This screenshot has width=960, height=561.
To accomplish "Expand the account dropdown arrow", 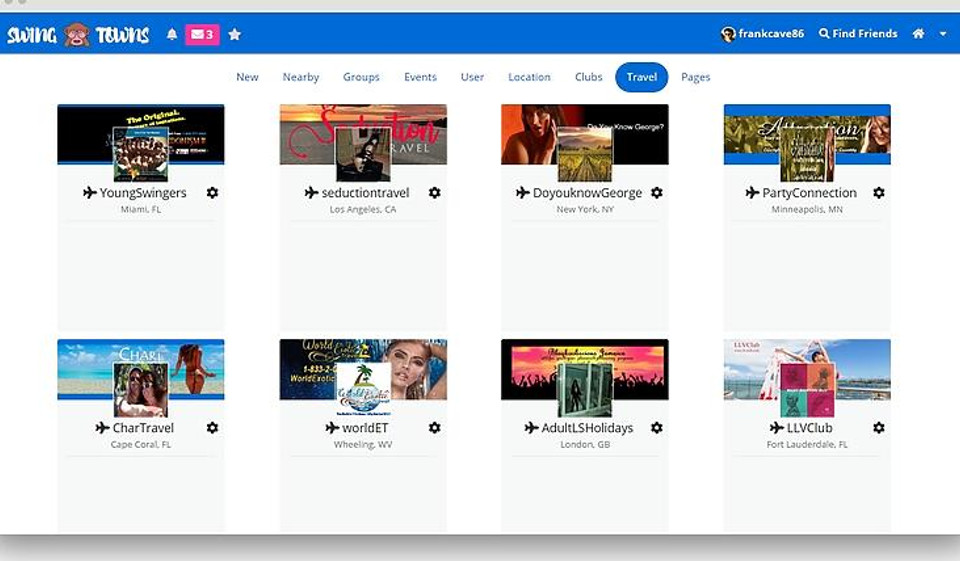I will pos(943,34).
